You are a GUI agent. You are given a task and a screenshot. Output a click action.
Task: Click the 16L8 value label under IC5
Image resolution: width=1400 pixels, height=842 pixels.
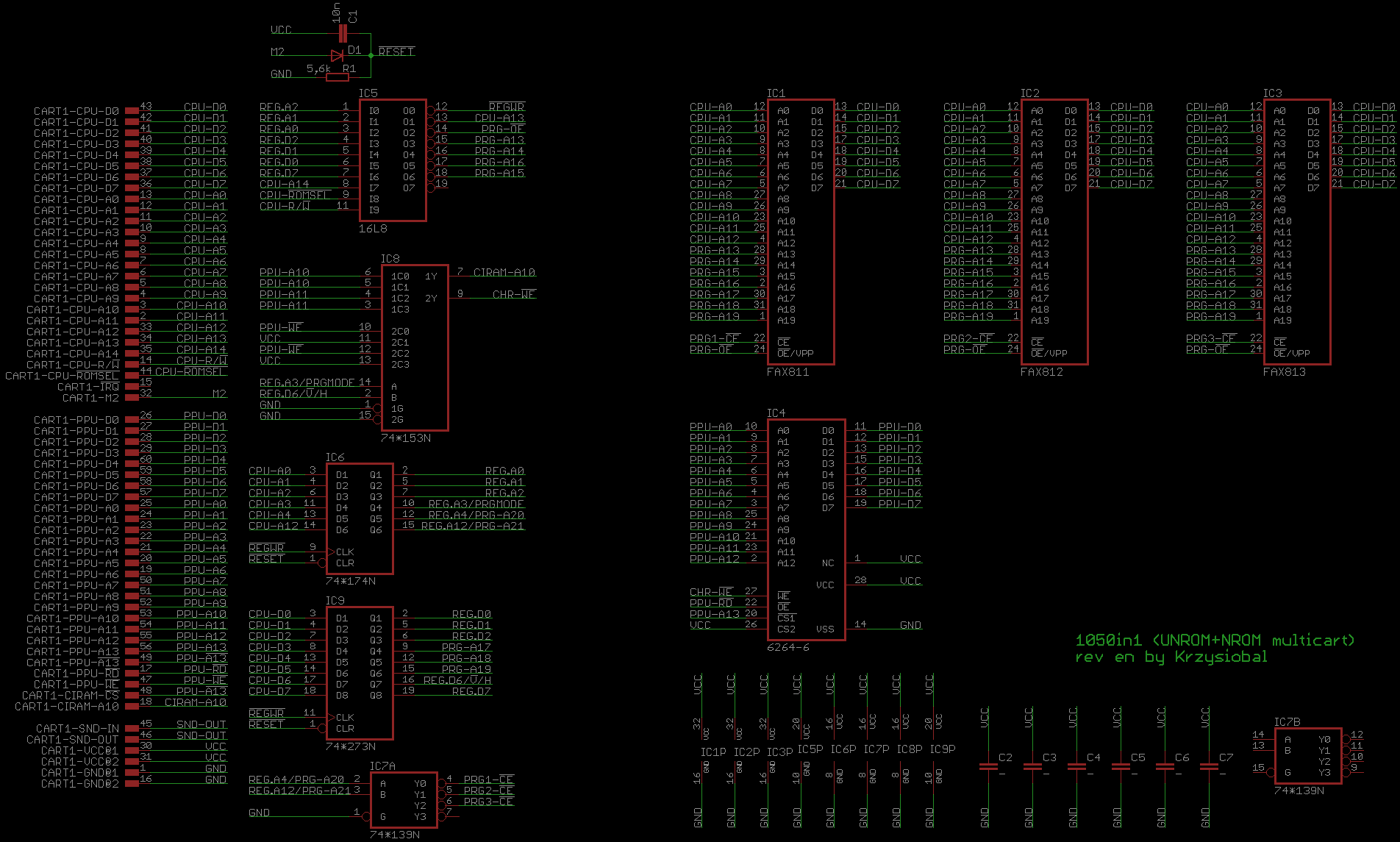click(x=373, y=229)
